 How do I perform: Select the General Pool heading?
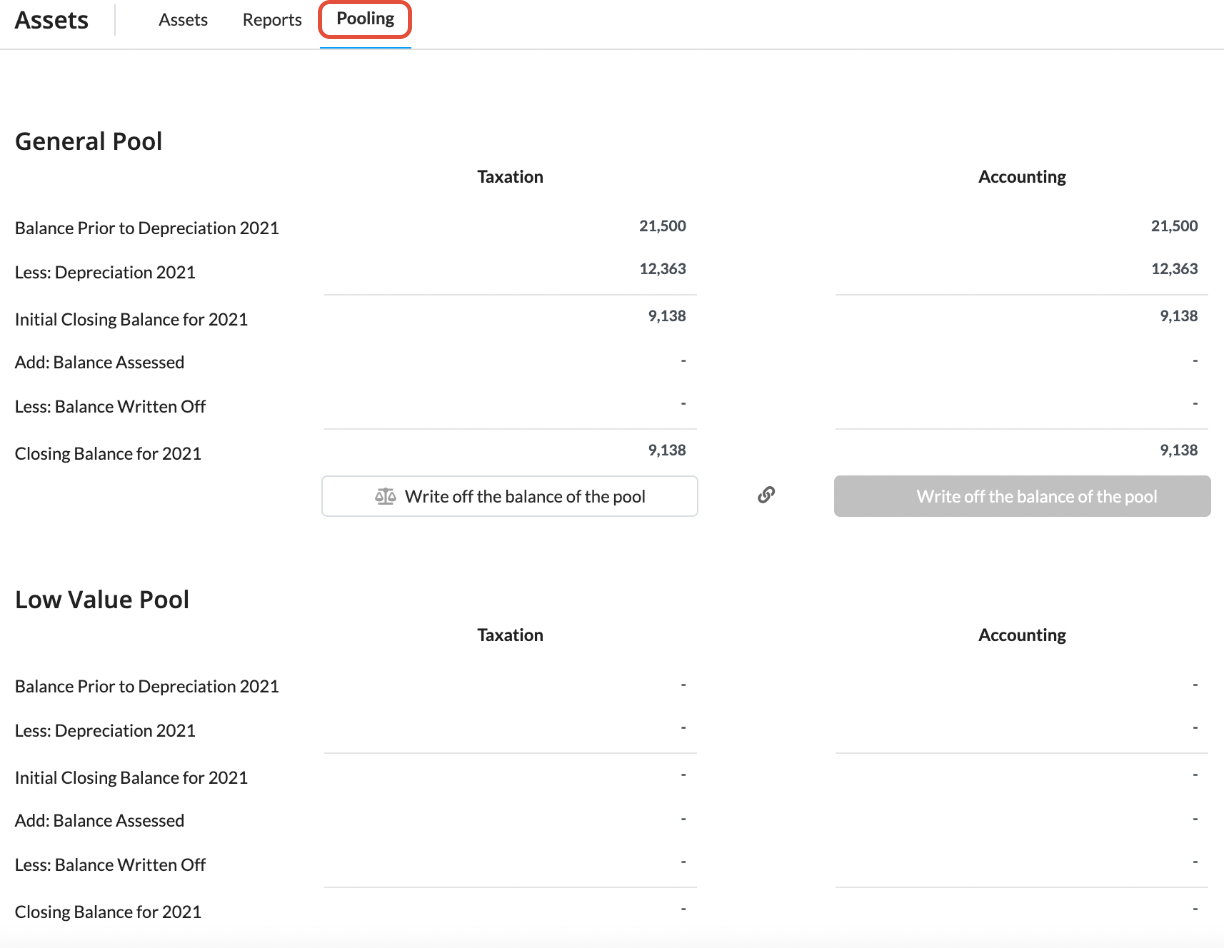pos(89,141)
